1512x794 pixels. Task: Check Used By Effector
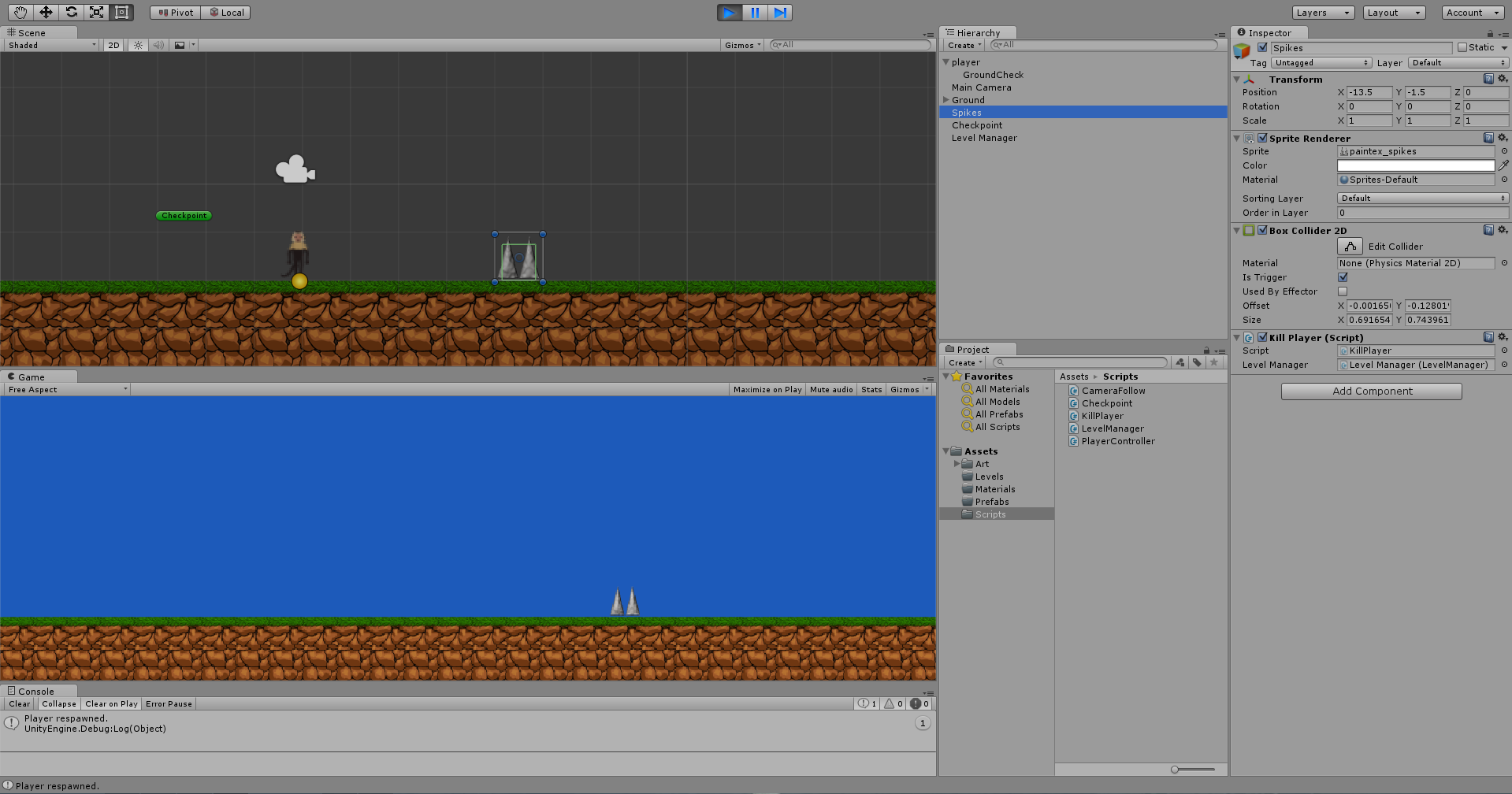pyautogui.click(x=1343, y=291)
